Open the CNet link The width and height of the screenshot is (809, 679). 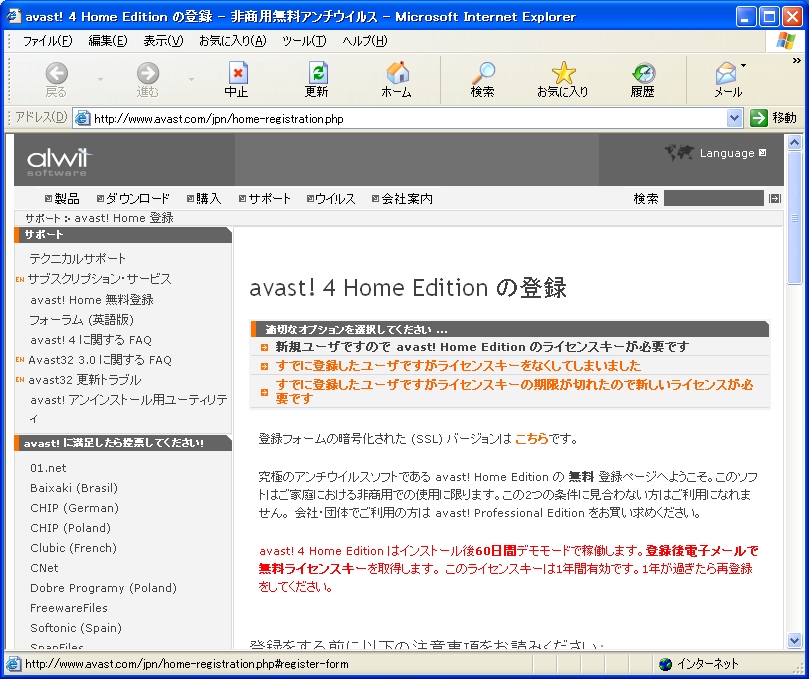[x=44, y=568]
